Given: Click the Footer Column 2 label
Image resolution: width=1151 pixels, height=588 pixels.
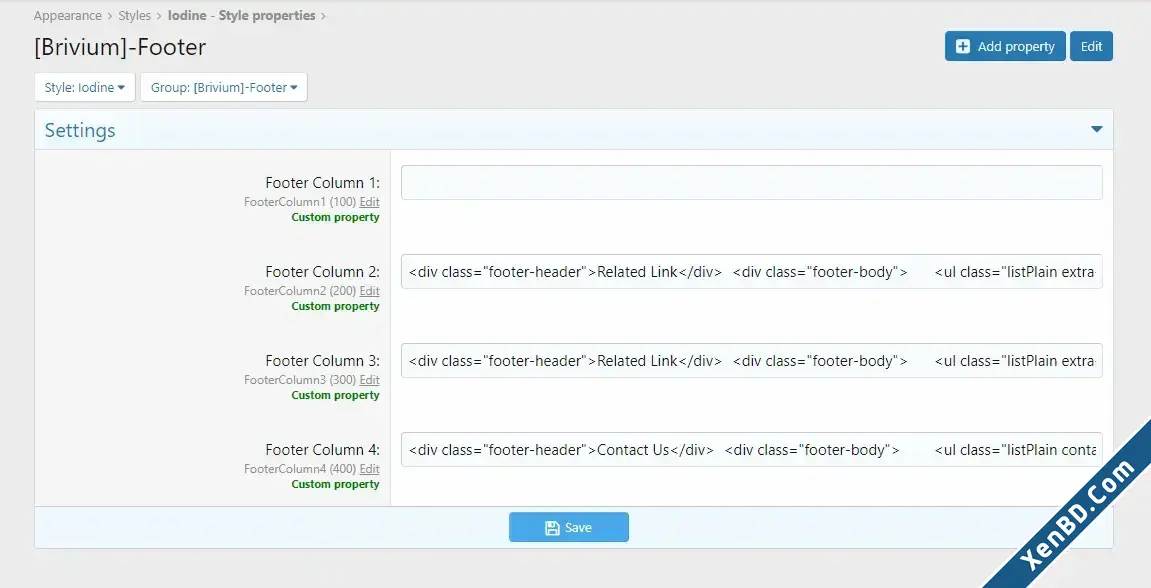Looking at the screenshot, I should (323, 272).
